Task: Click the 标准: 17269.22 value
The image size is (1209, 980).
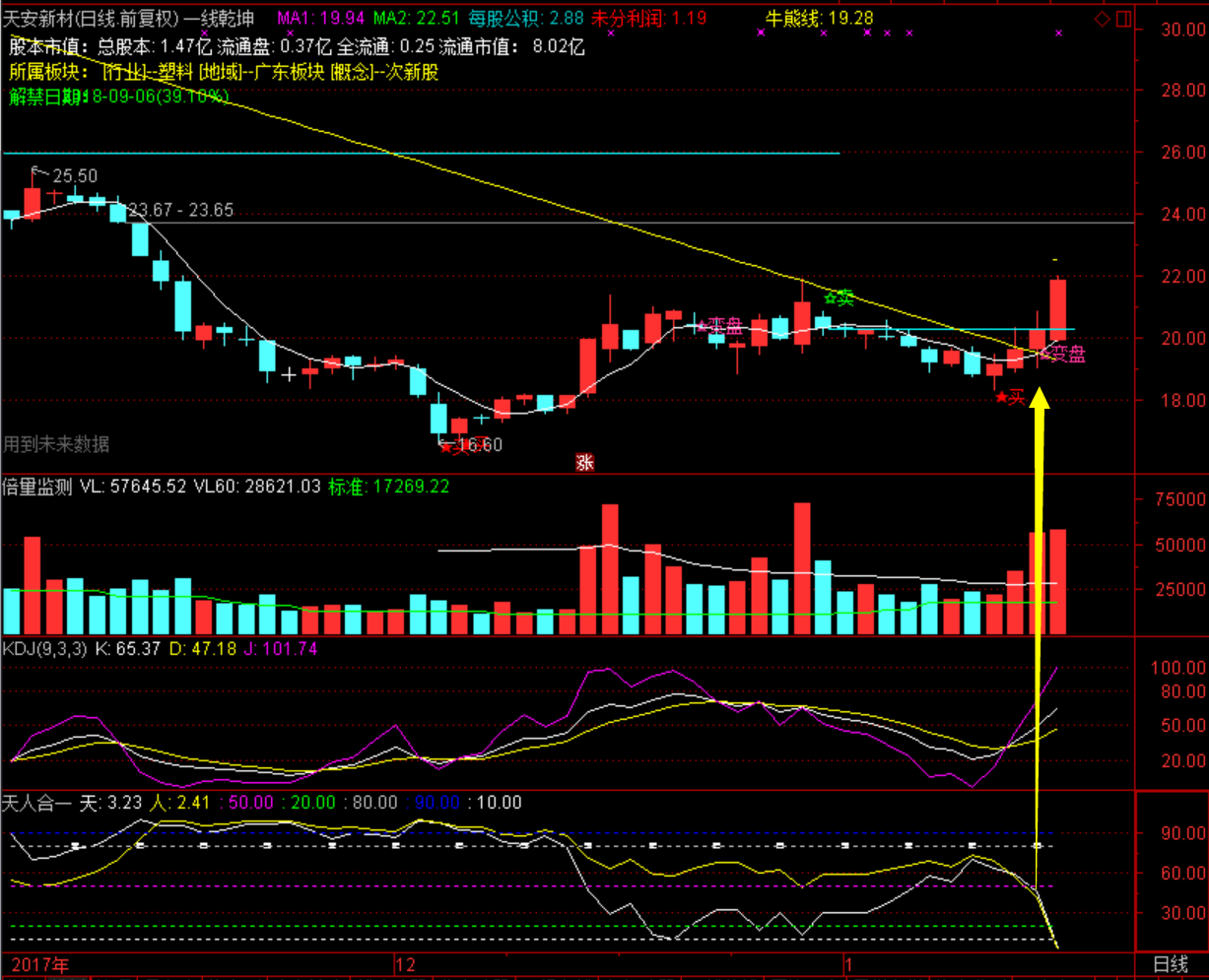Action: coord(388,486)
